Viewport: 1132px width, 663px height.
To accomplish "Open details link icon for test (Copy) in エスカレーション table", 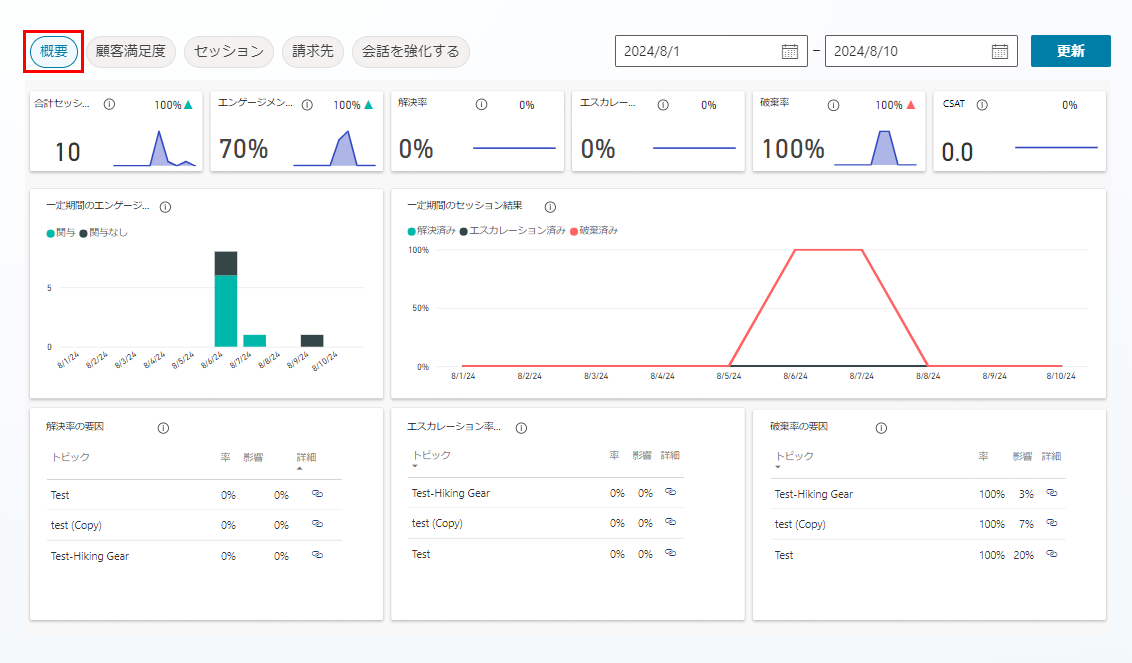I will pos(670,522).
